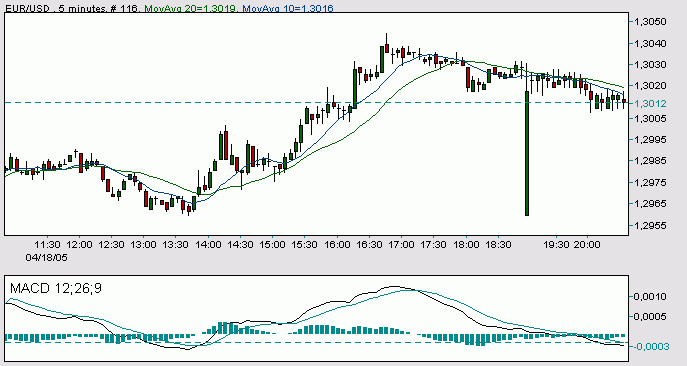Click the 1,3050 price axis label
The width and height of the screenshot is (687, 366).
click(650, 22)
